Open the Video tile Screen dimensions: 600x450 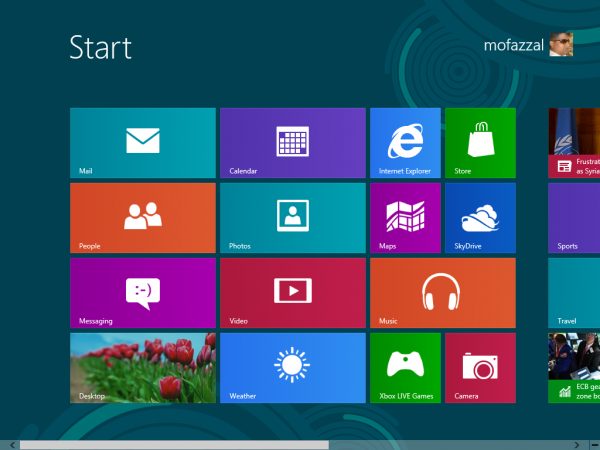coord(293,293)
